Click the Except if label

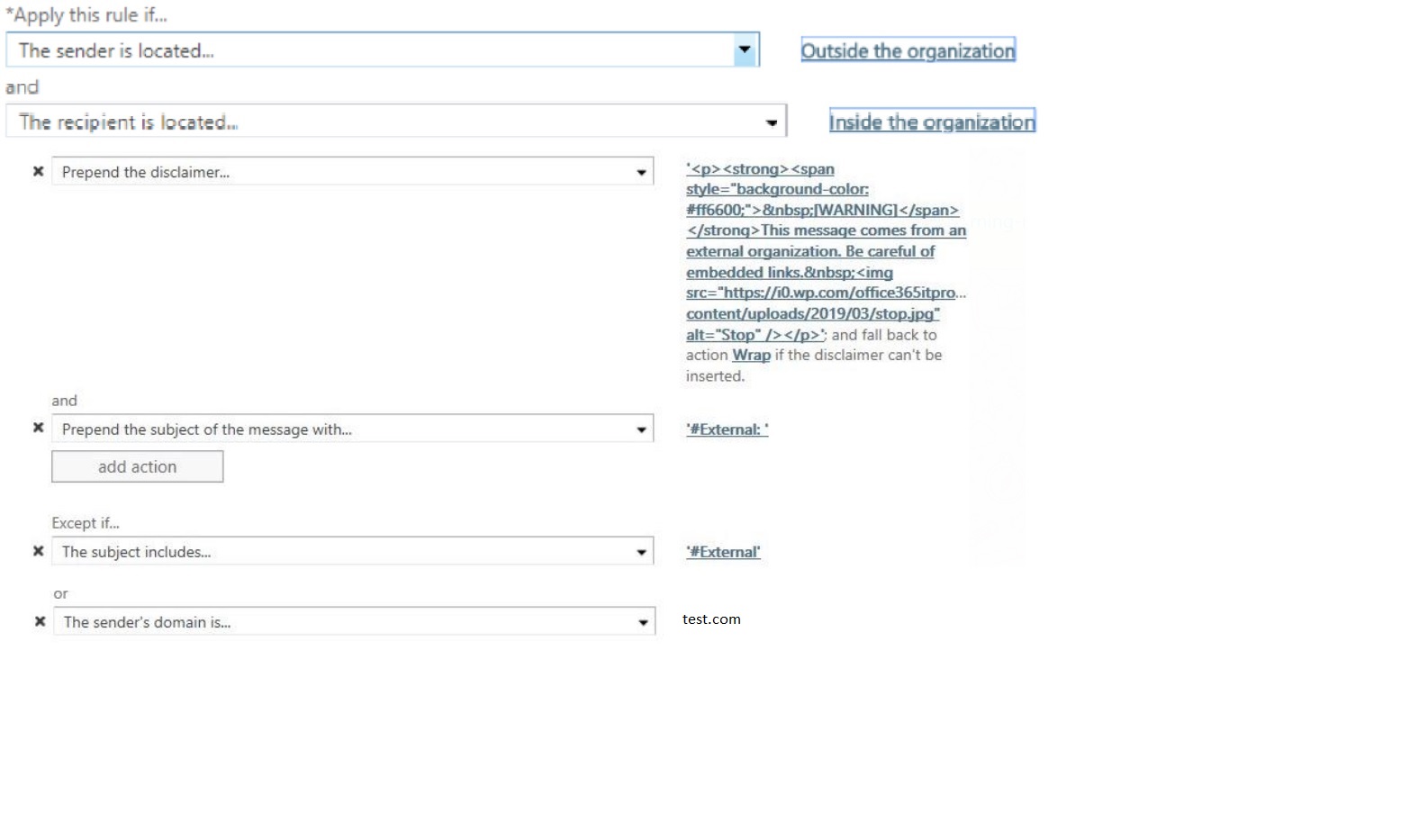86,523
